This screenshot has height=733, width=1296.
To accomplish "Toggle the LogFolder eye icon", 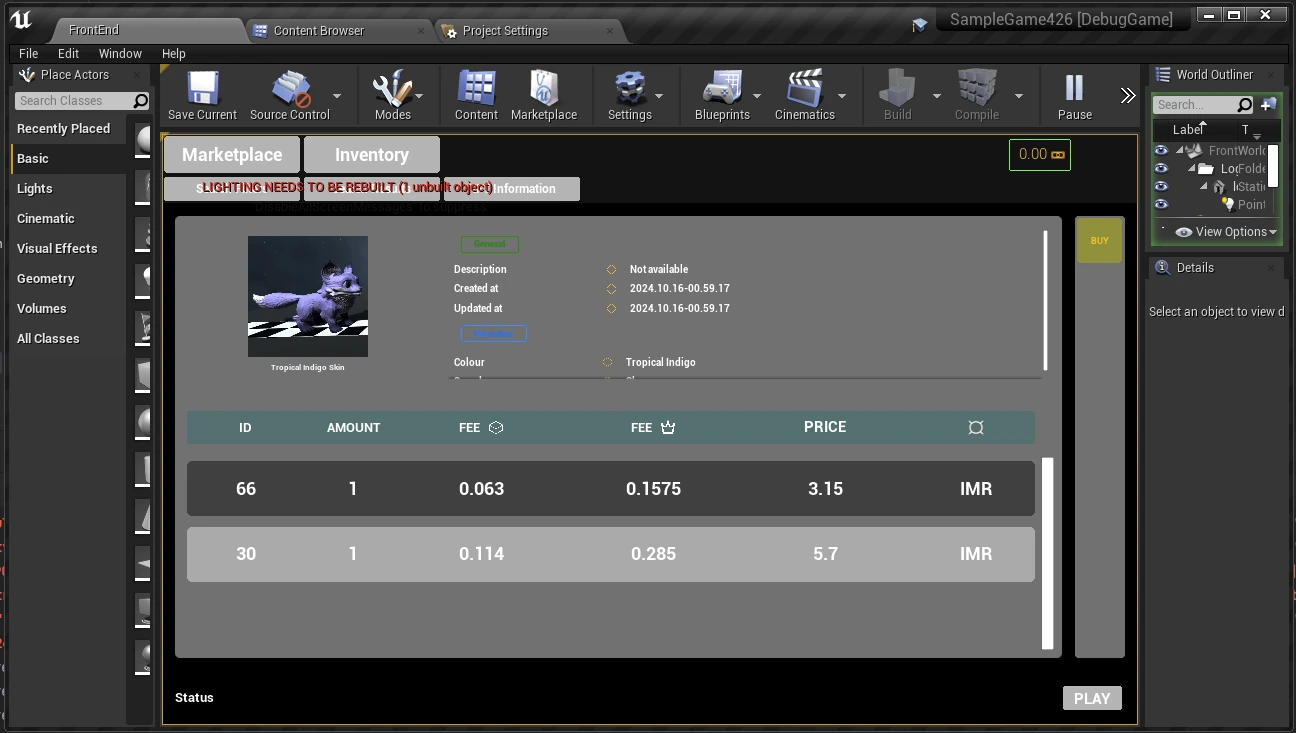I will click(1161, 168).
